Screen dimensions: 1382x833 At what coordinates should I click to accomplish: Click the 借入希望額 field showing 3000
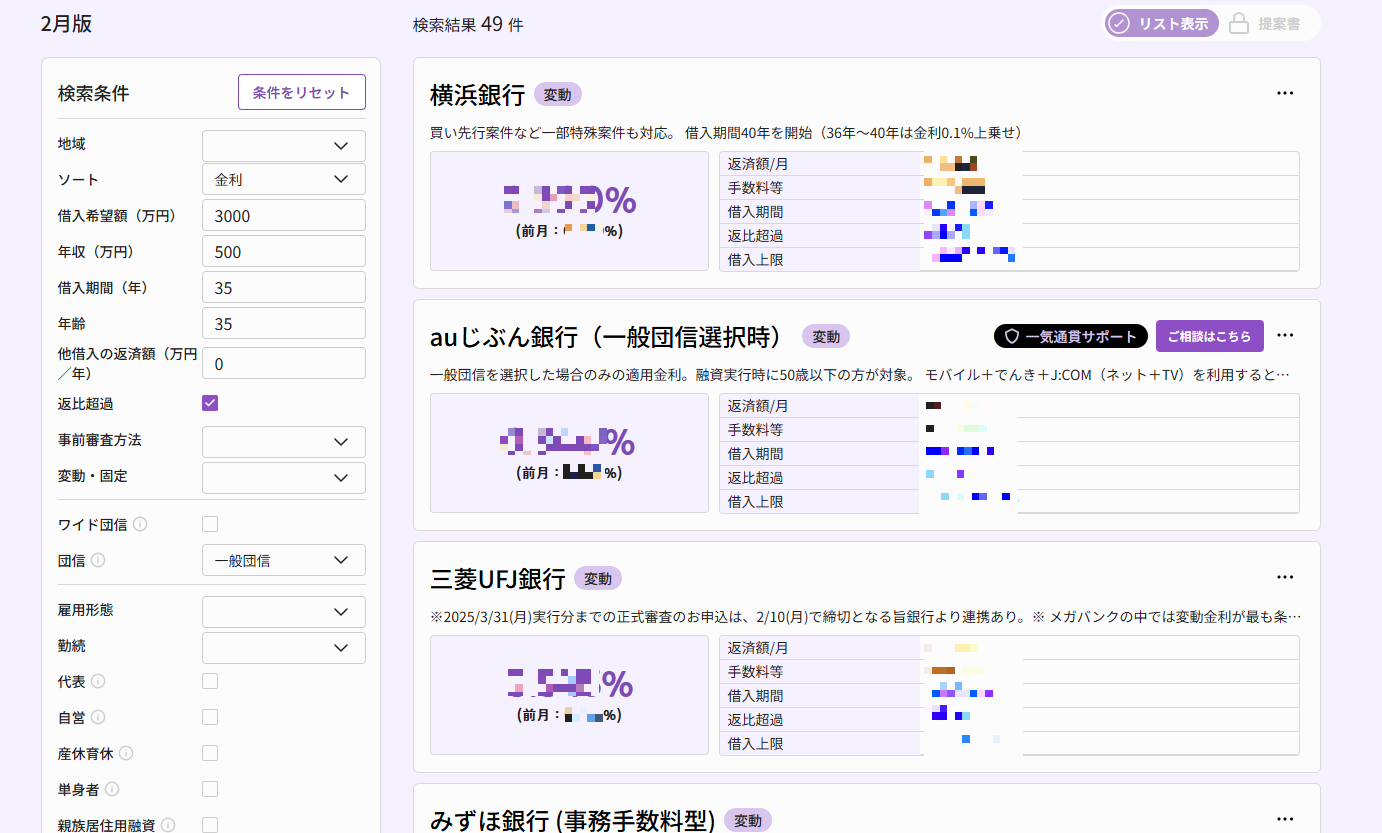(284, 216)
